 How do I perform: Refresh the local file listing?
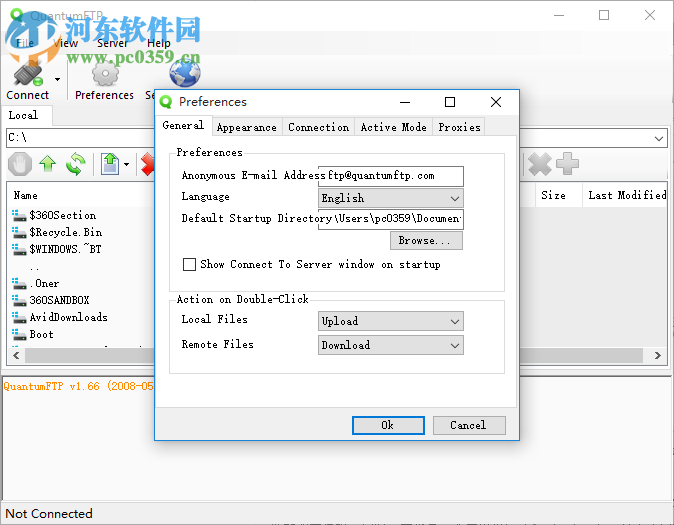[x=76, y=164]
